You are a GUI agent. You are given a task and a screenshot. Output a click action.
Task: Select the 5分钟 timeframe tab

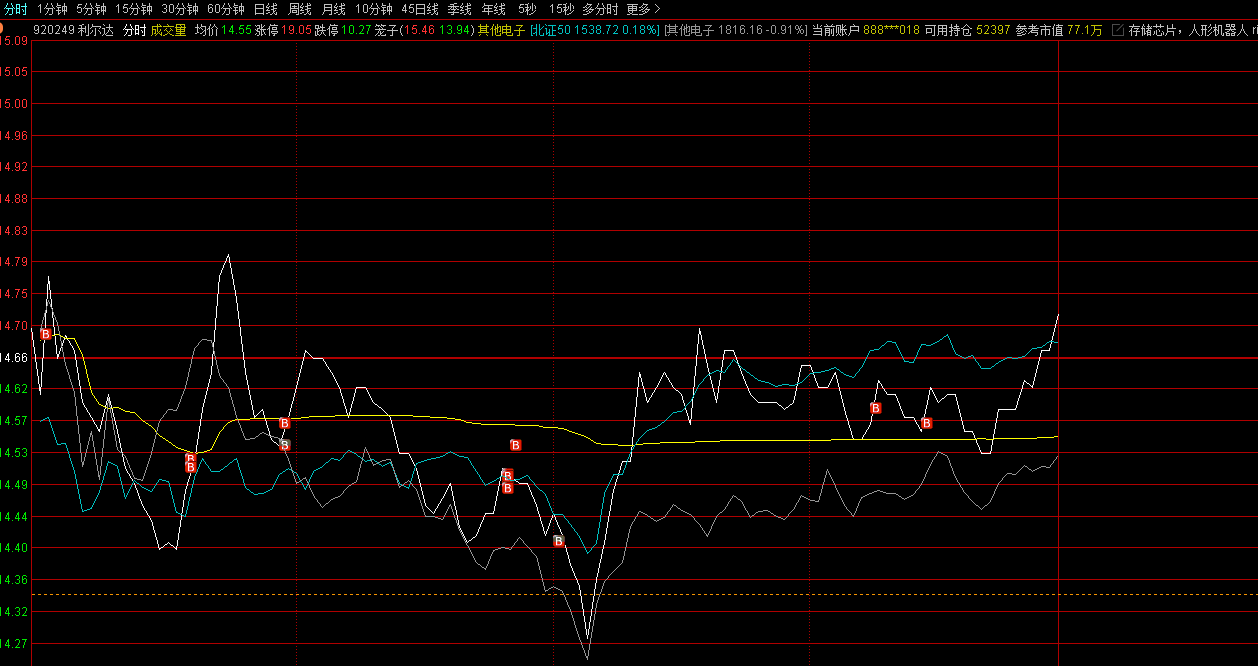[x=91, y=9]
